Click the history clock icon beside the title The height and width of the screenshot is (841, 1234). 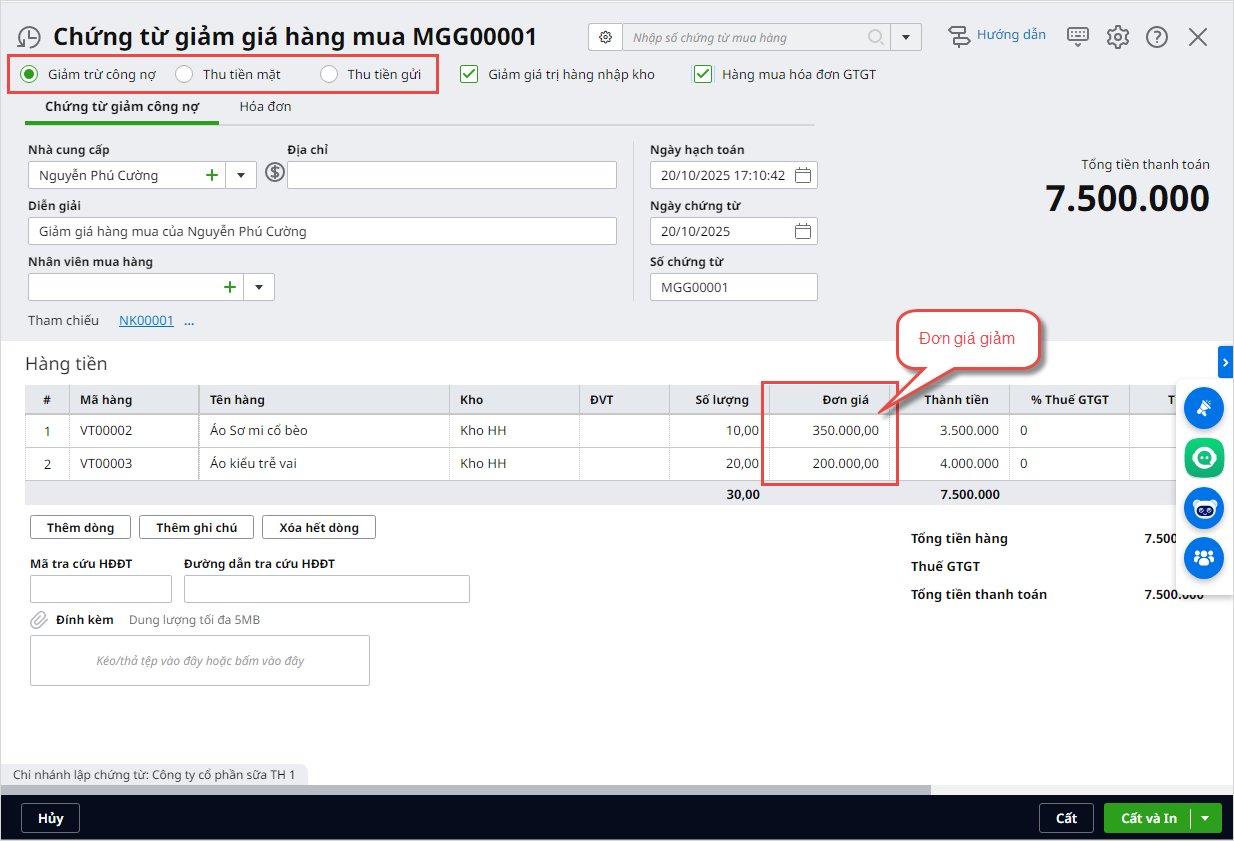coord(30,38)
